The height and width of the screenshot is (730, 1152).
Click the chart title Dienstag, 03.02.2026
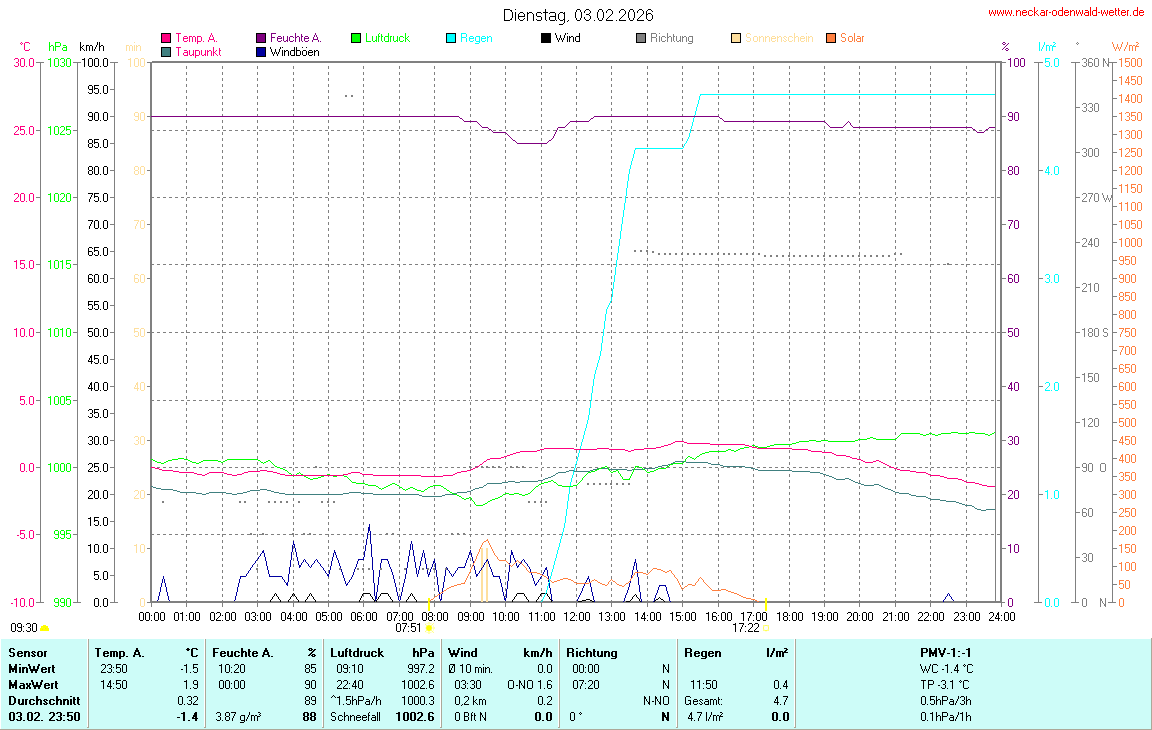point(578,15)
